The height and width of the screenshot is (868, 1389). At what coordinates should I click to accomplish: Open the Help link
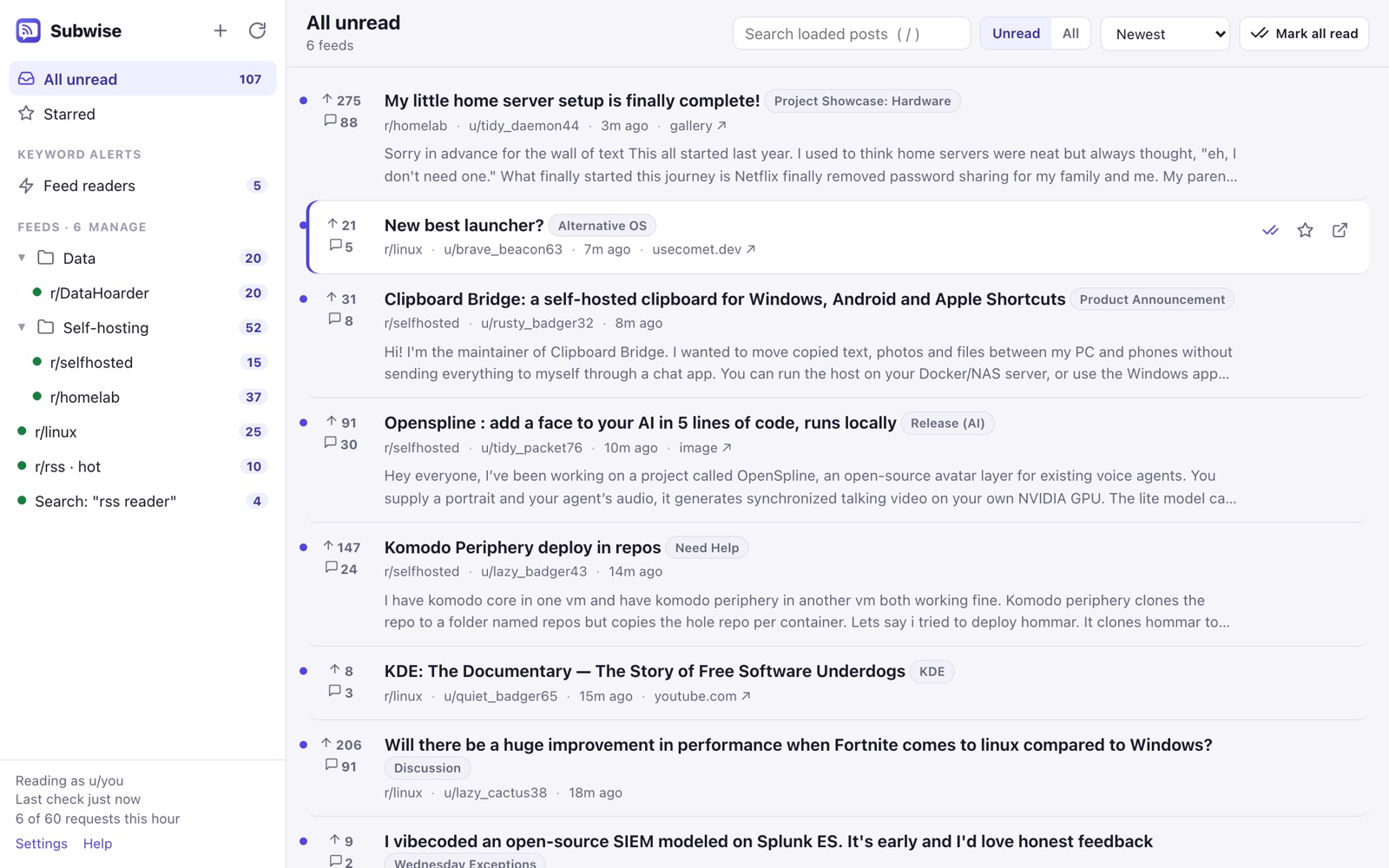97,844
